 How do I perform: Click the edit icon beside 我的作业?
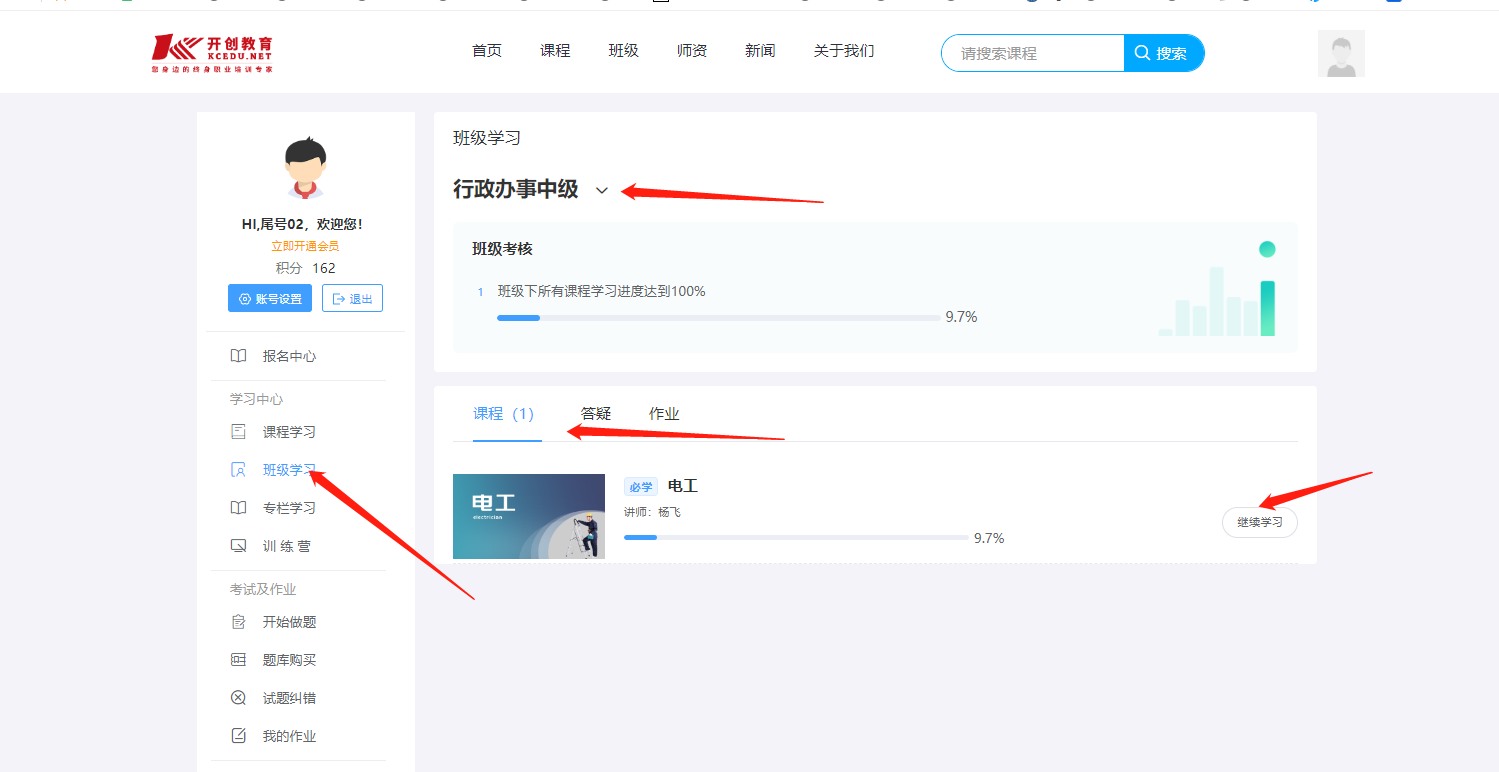(x=238, y=736)
